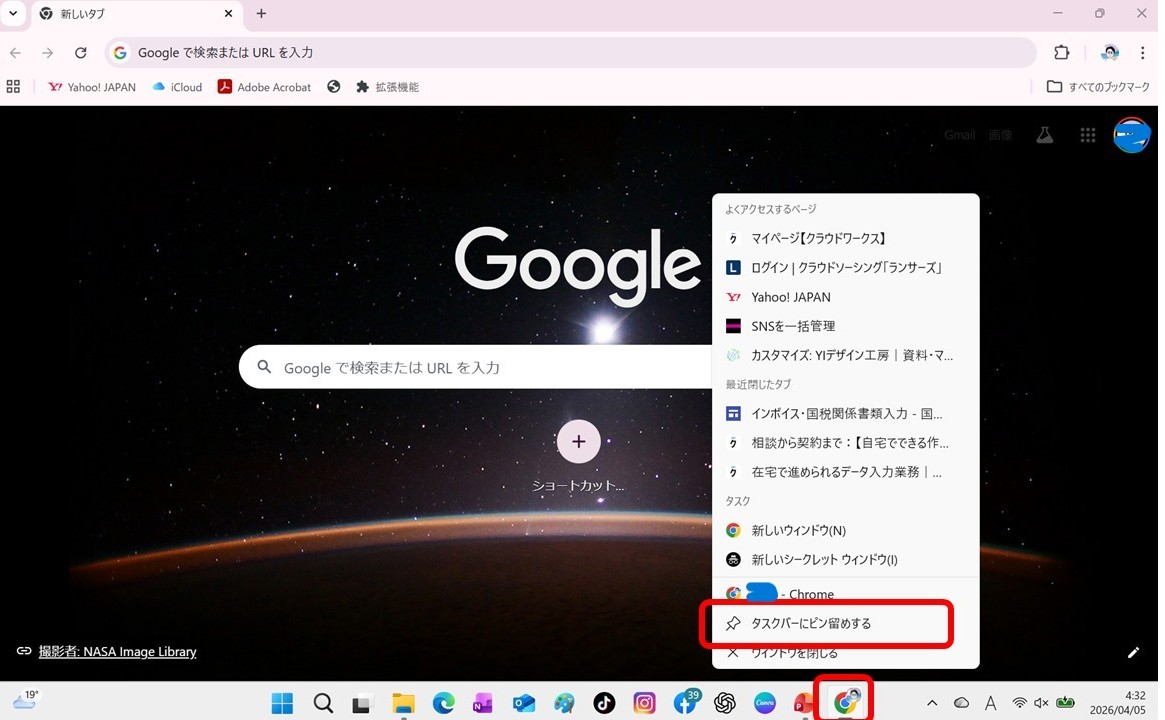Open Yahoo! JAPAN from the jump list

[x=790, y=297]
